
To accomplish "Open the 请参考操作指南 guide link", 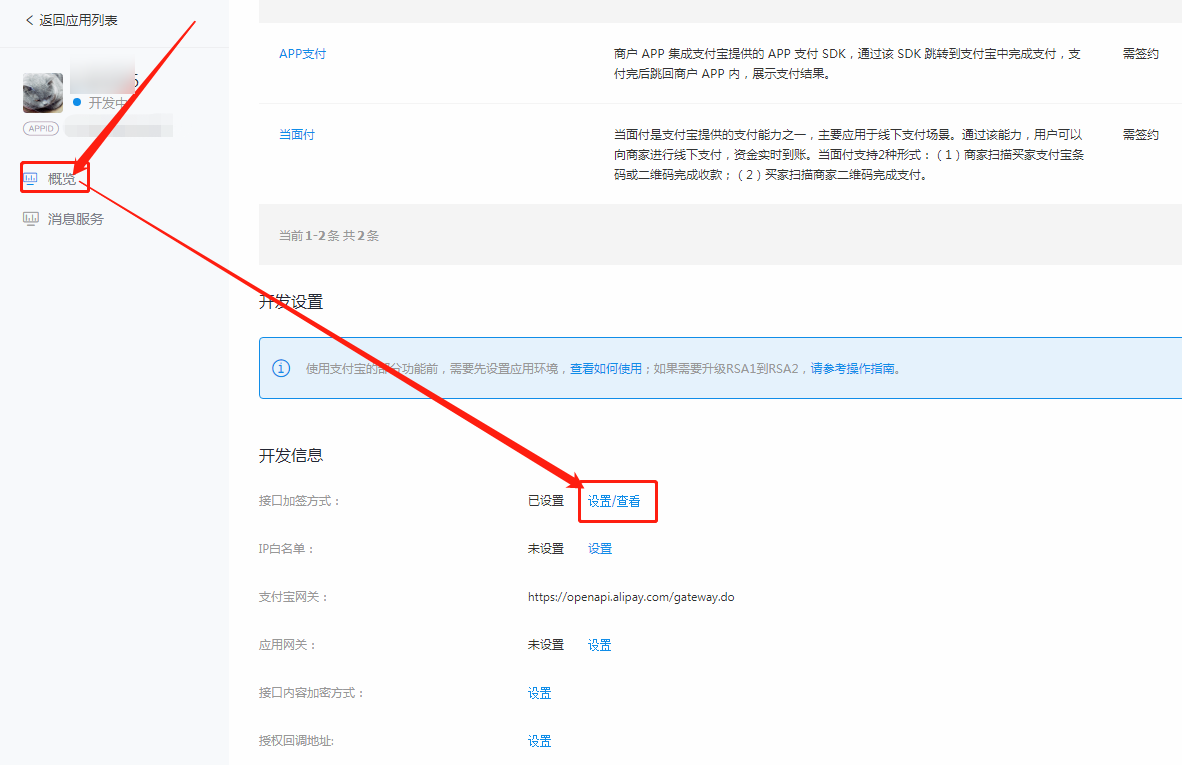I will click(x=852, y=368).
